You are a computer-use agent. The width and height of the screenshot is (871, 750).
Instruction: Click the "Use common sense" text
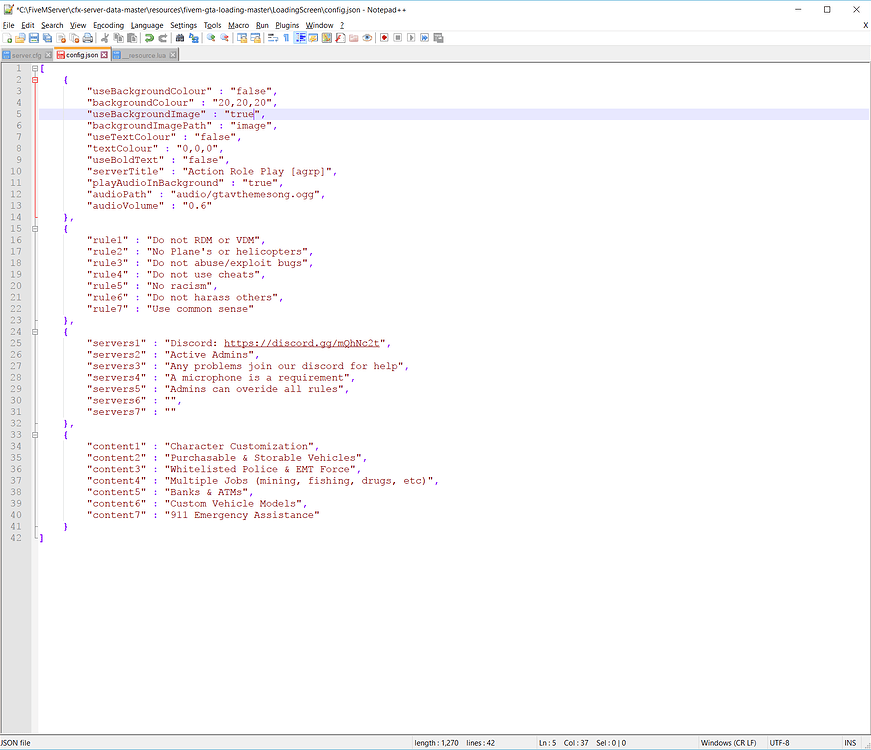pyautogui.click(x=200, y=309)
